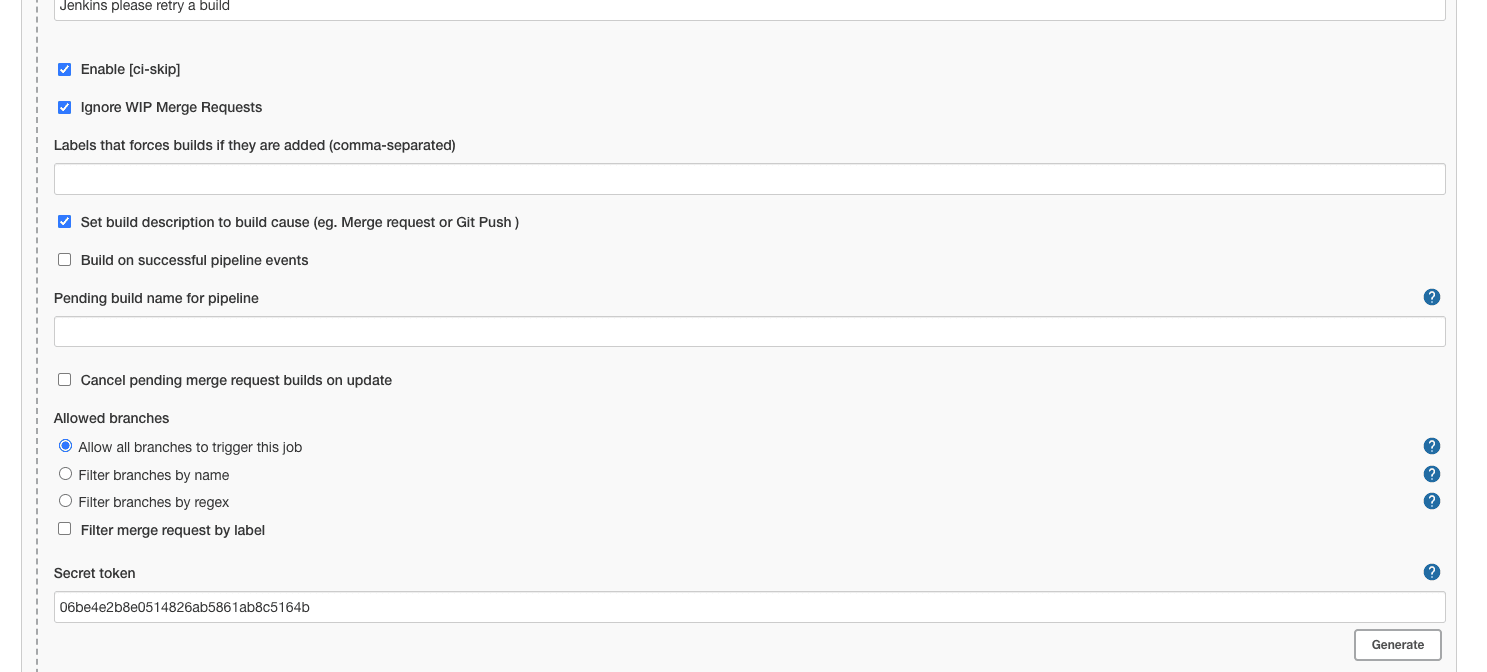Click the labels that force builds field

[x=749, y=179]
